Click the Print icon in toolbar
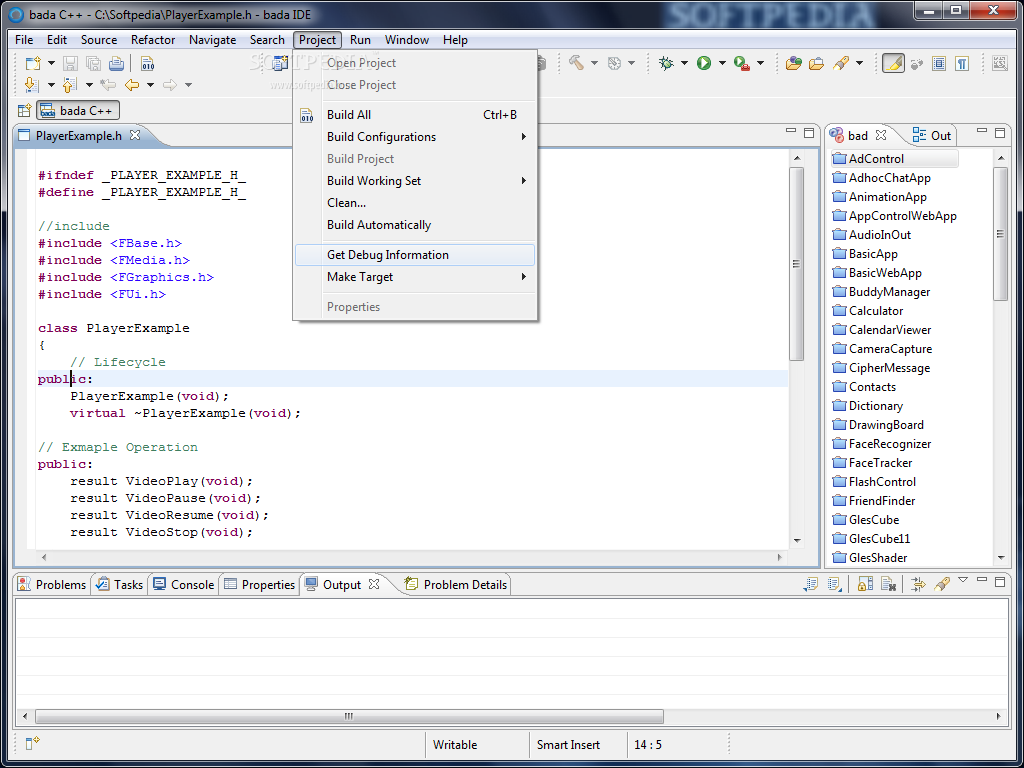The width and height of the screenshot is (1024, 768). point(116,63)
